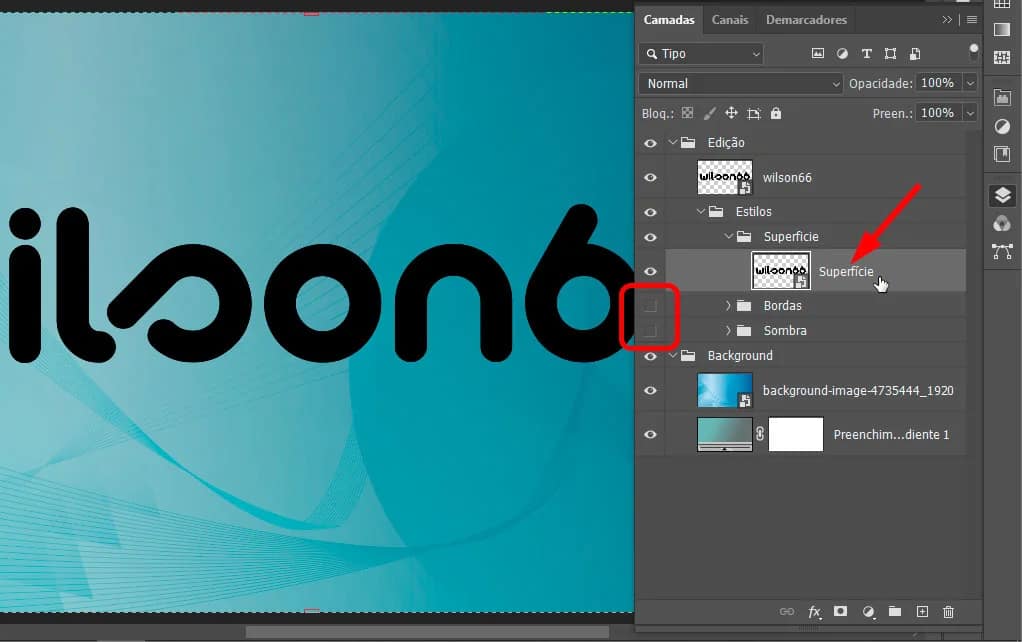Show the hidden Bordas group layer
Viewport: 1022px width, 642px height.
coord(651,305)
